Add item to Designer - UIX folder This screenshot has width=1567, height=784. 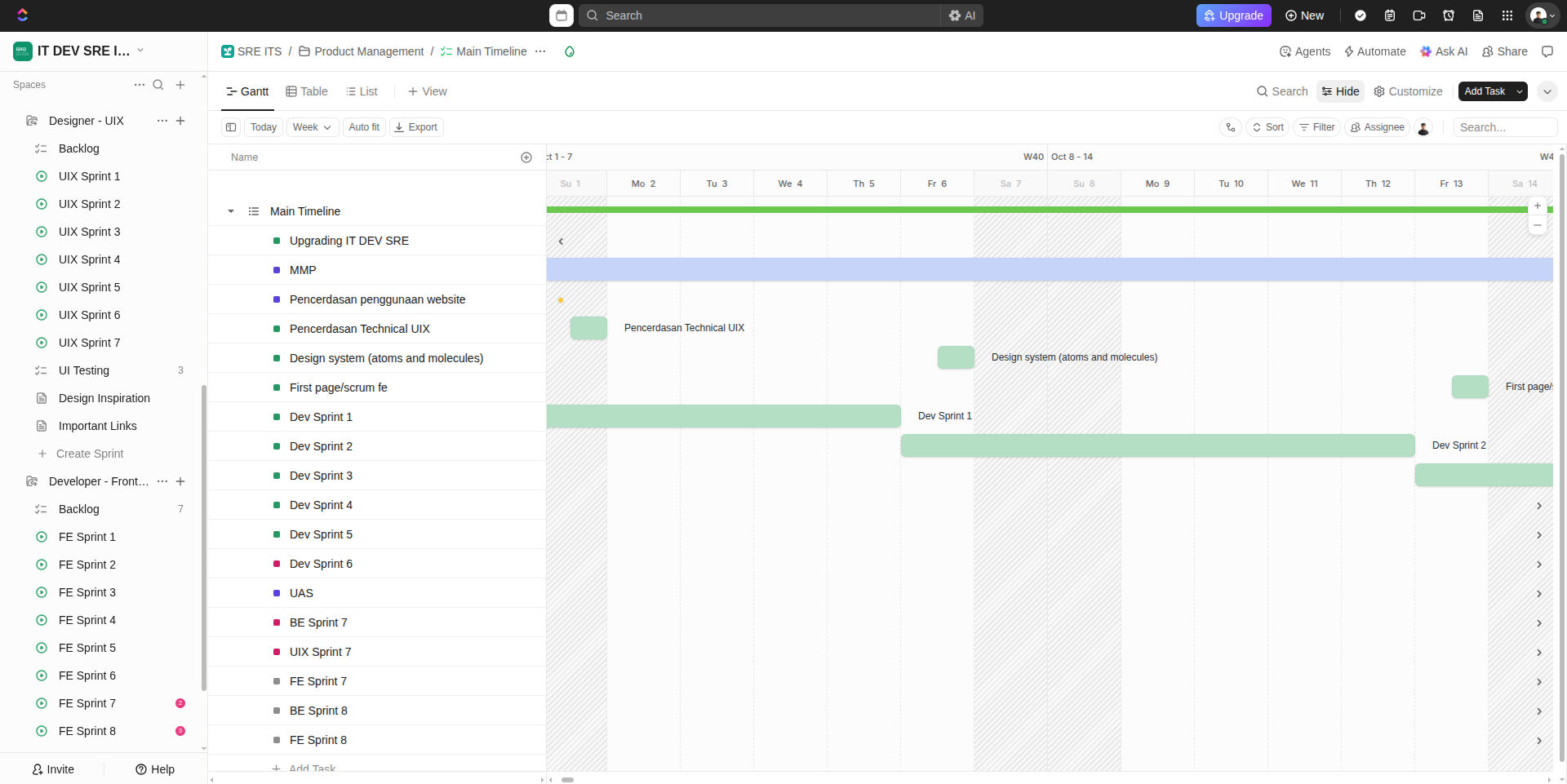pyautogui.click(x=180, y=121)
